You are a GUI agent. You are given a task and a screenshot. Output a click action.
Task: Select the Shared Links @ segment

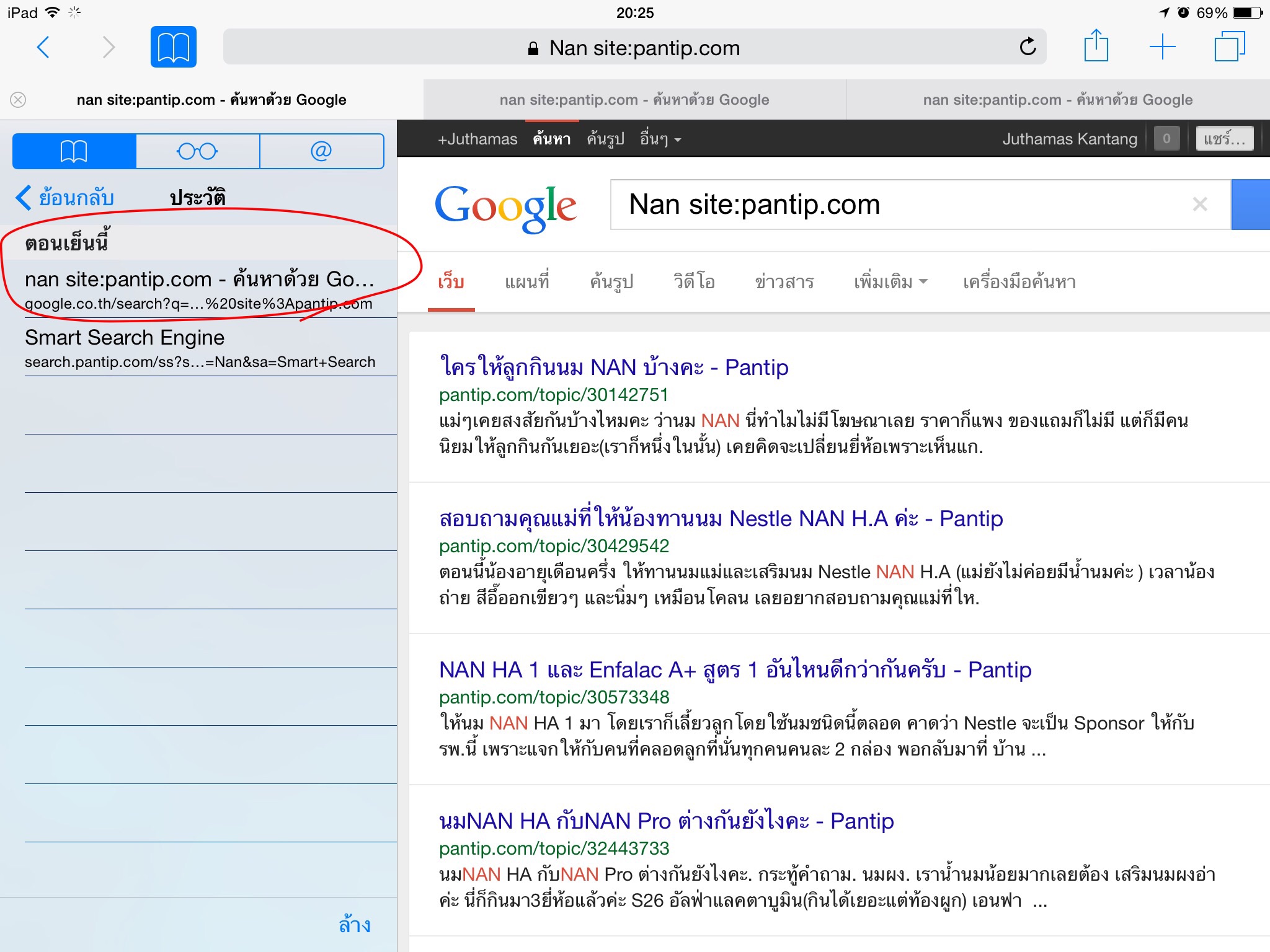tap(321, 151)
